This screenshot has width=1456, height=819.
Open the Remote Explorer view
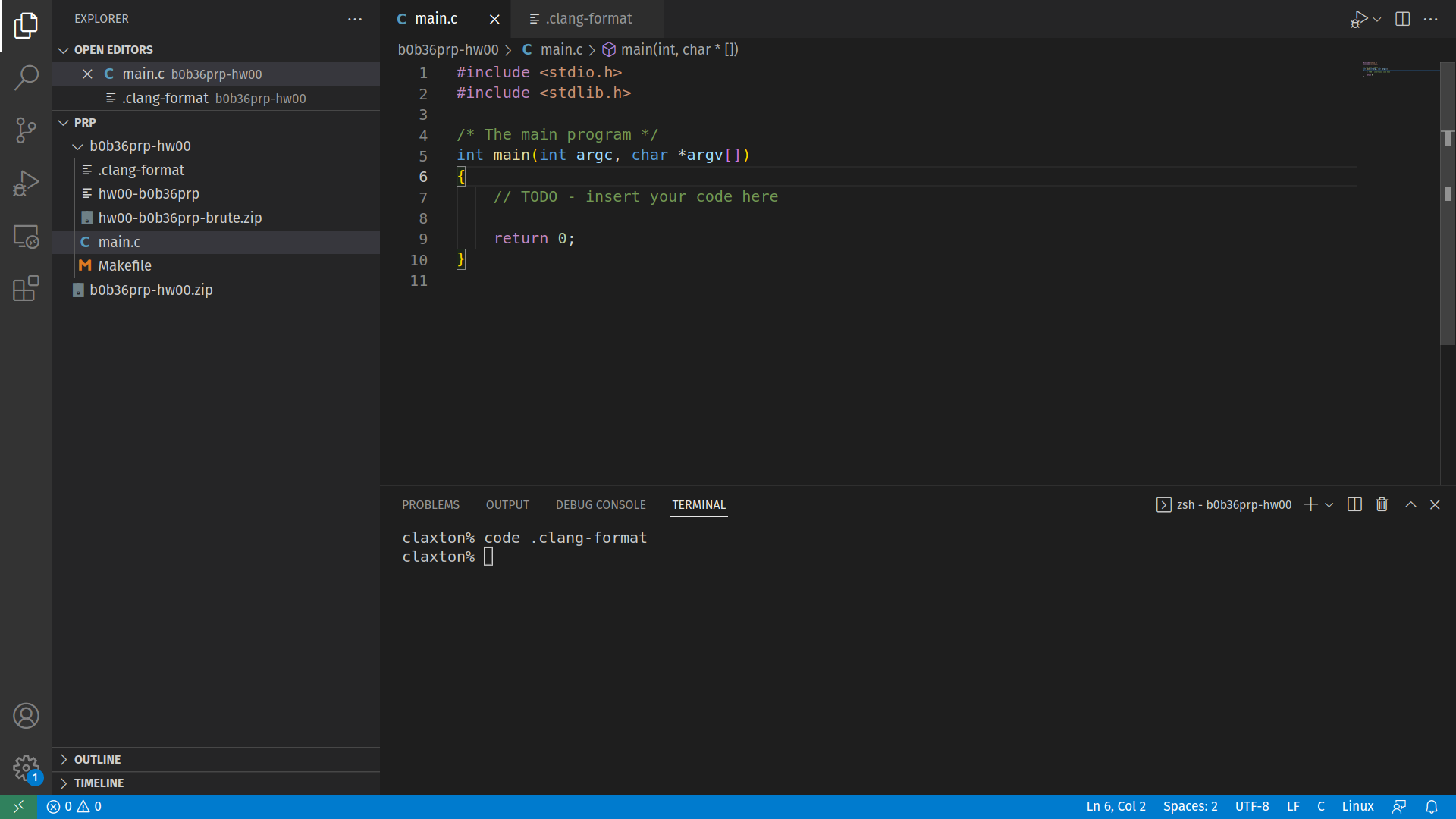(27, 237)
